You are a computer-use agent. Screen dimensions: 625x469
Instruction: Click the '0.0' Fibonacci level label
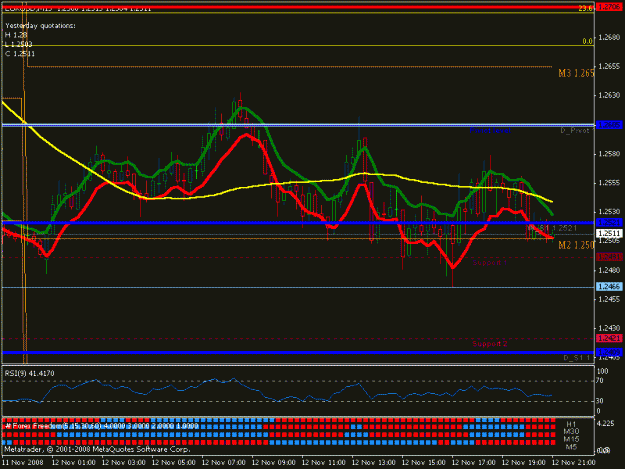point(587,41)
